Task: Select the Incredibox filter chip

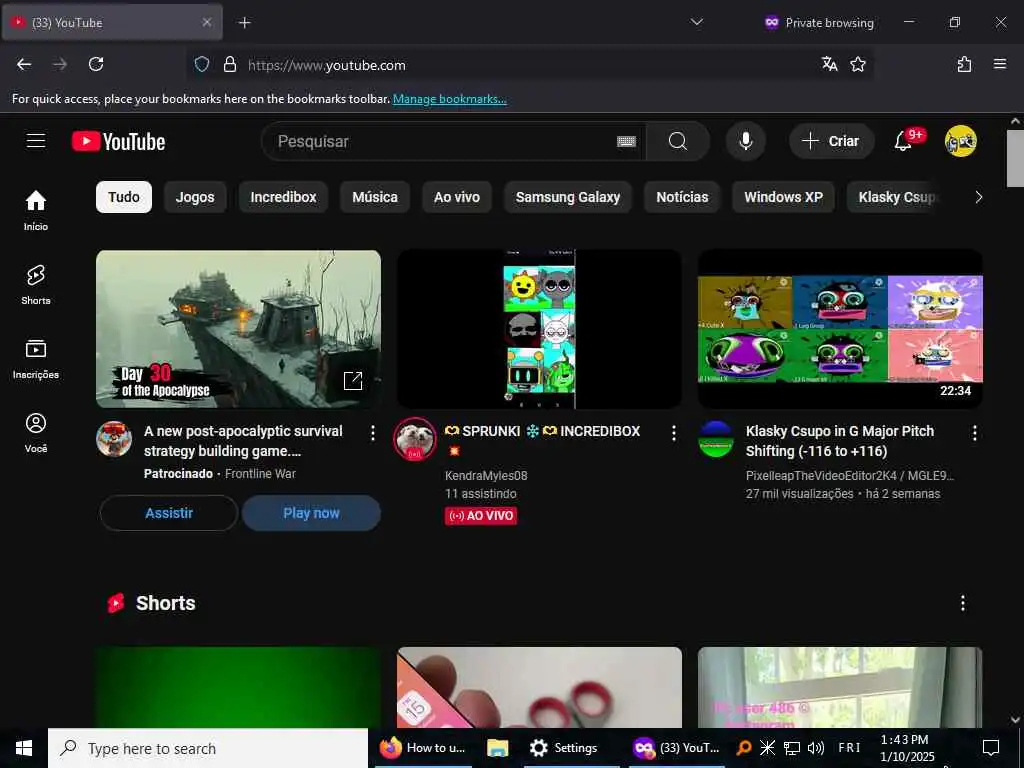Action: (x=283, y=197)
